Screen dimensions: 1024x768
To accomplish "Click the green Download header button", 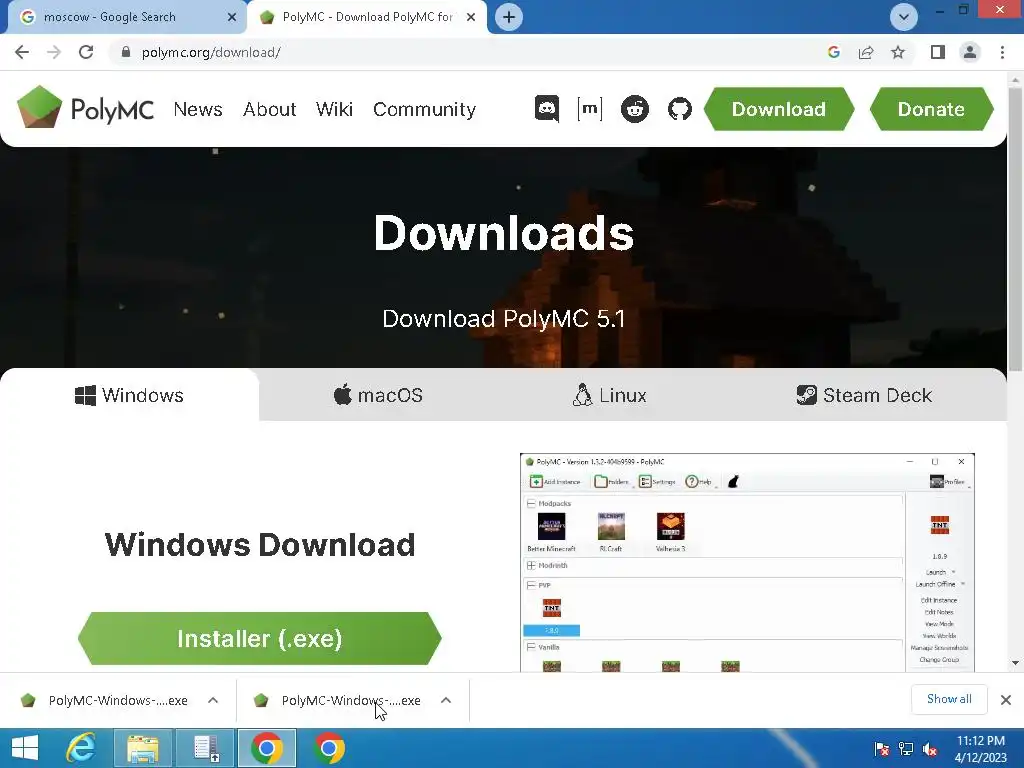I will click(x=778, y=109).
